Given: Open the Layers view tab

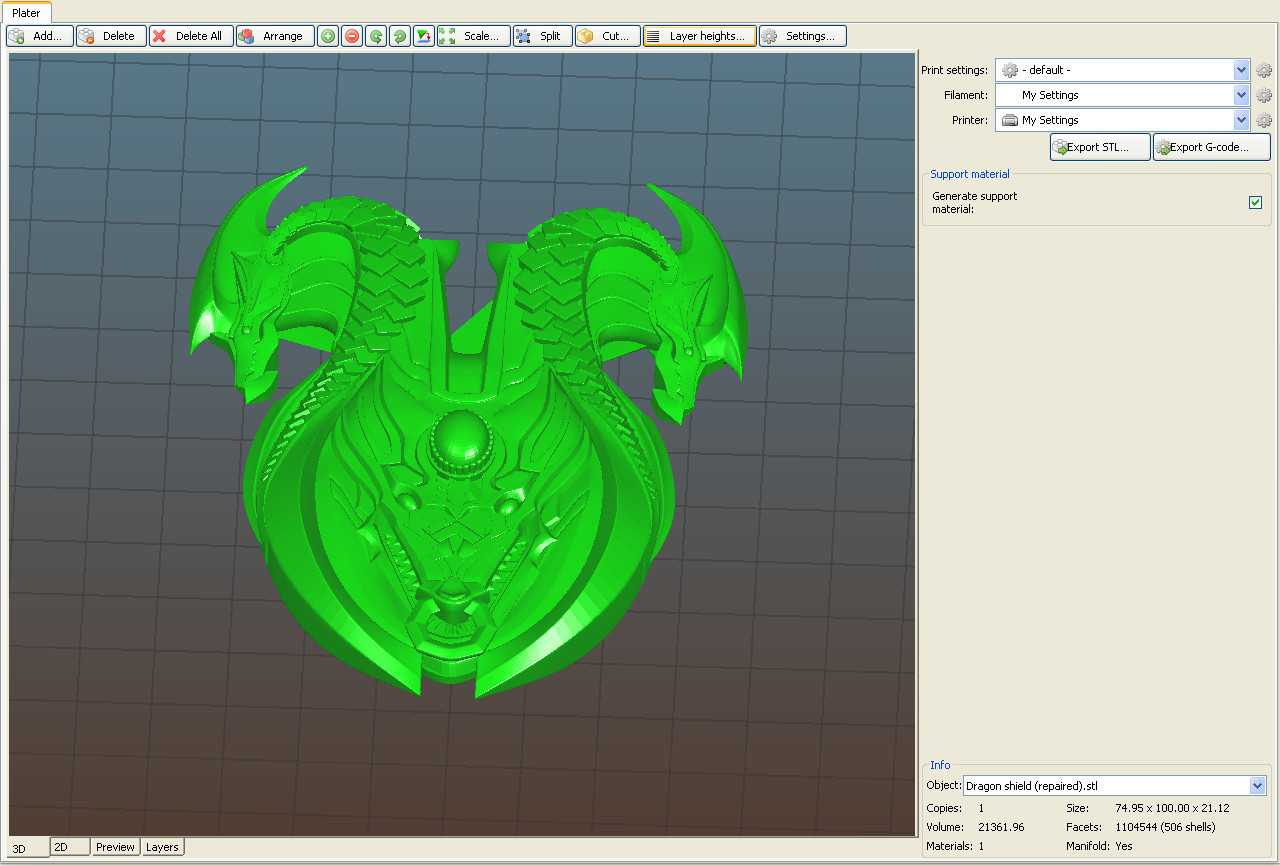Looking at the screenshot, I should click(x=162, y=847).
